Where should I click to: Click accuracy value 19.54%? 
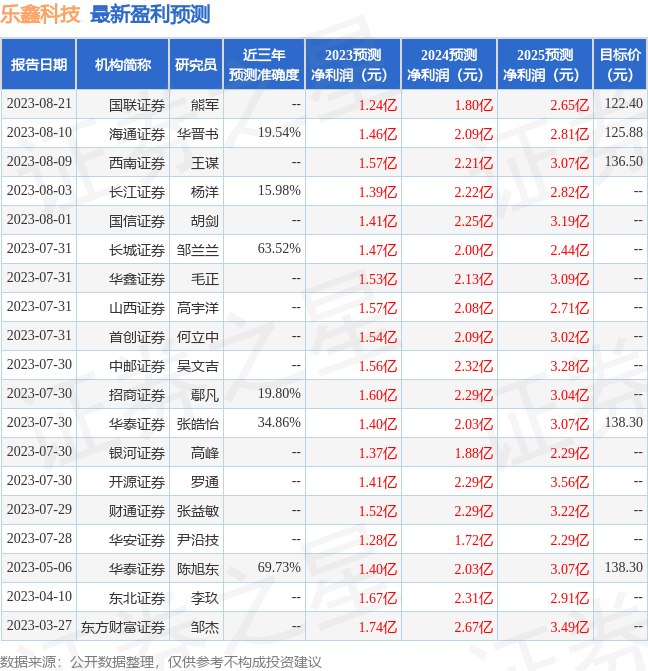click(279, 133)
